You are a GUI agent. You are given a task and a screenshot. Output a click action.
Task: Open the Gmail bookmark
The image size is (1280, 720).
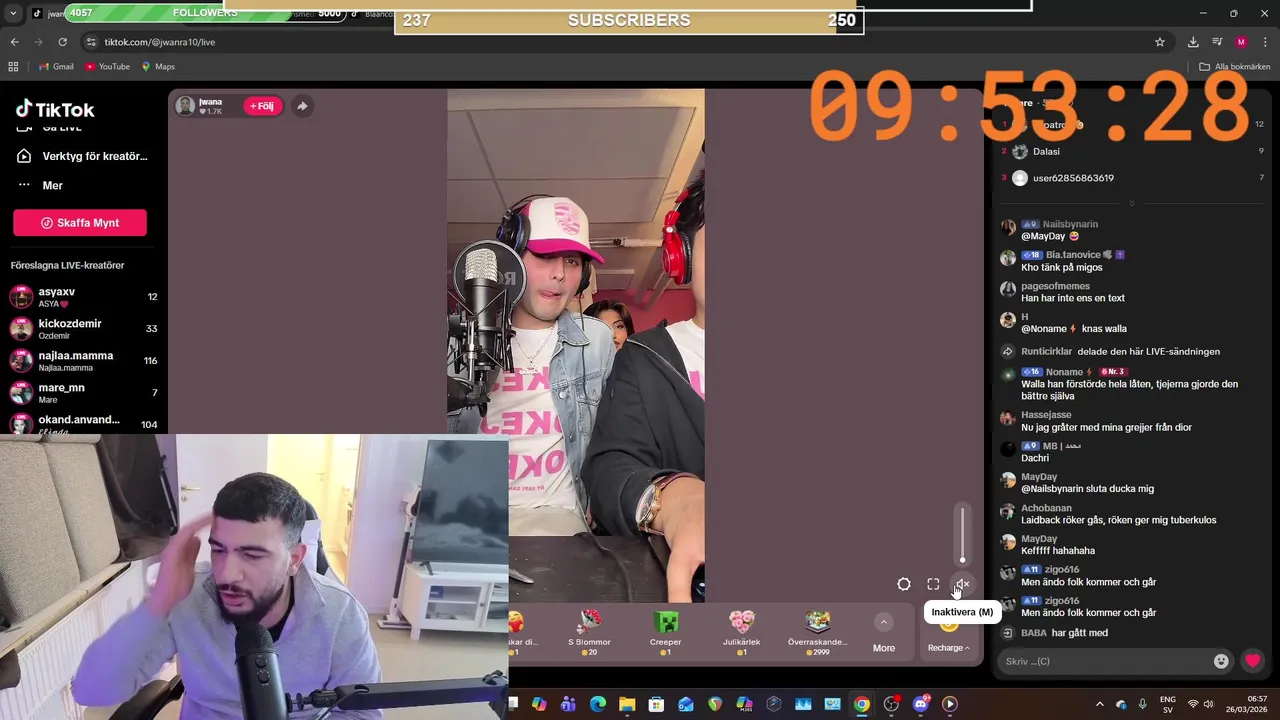56,67
